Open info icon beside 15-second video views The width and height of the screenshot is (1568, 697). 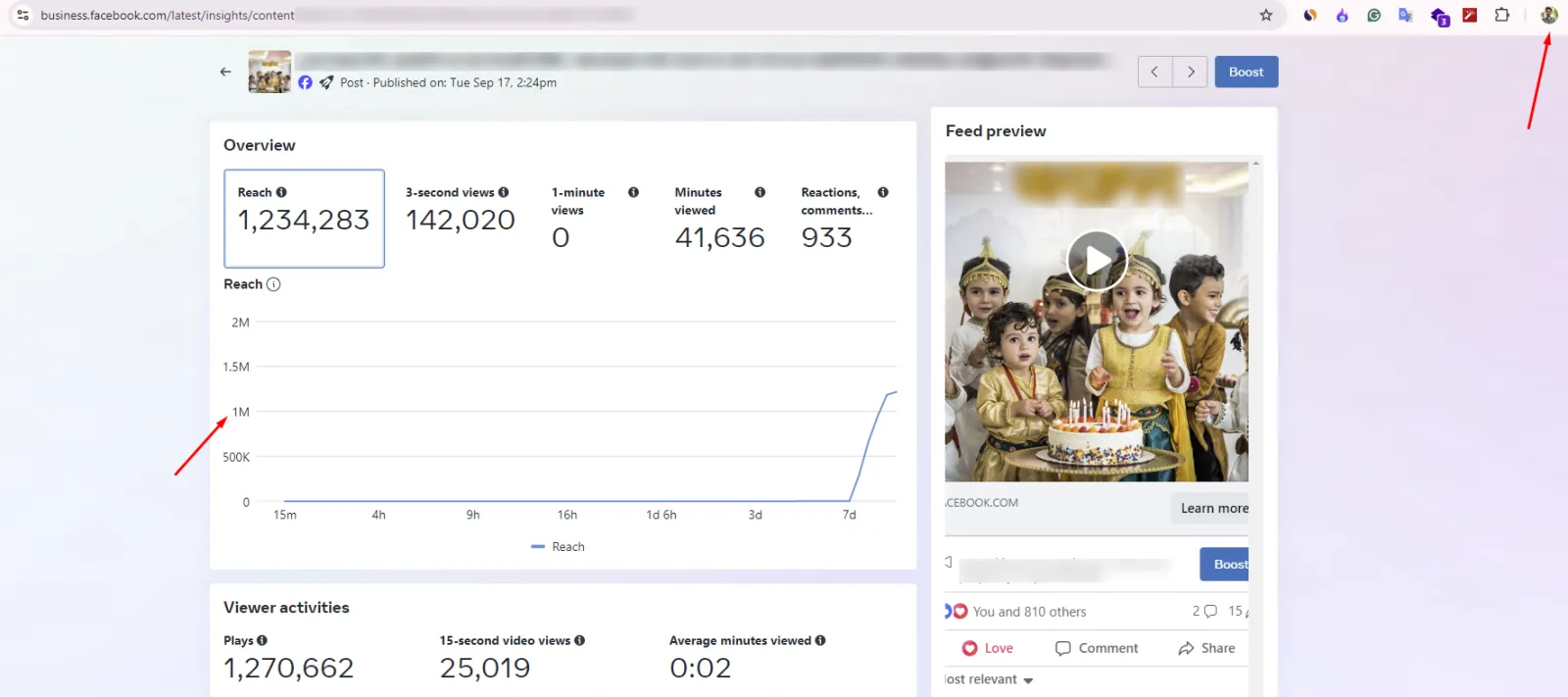(x=579, y=640)
